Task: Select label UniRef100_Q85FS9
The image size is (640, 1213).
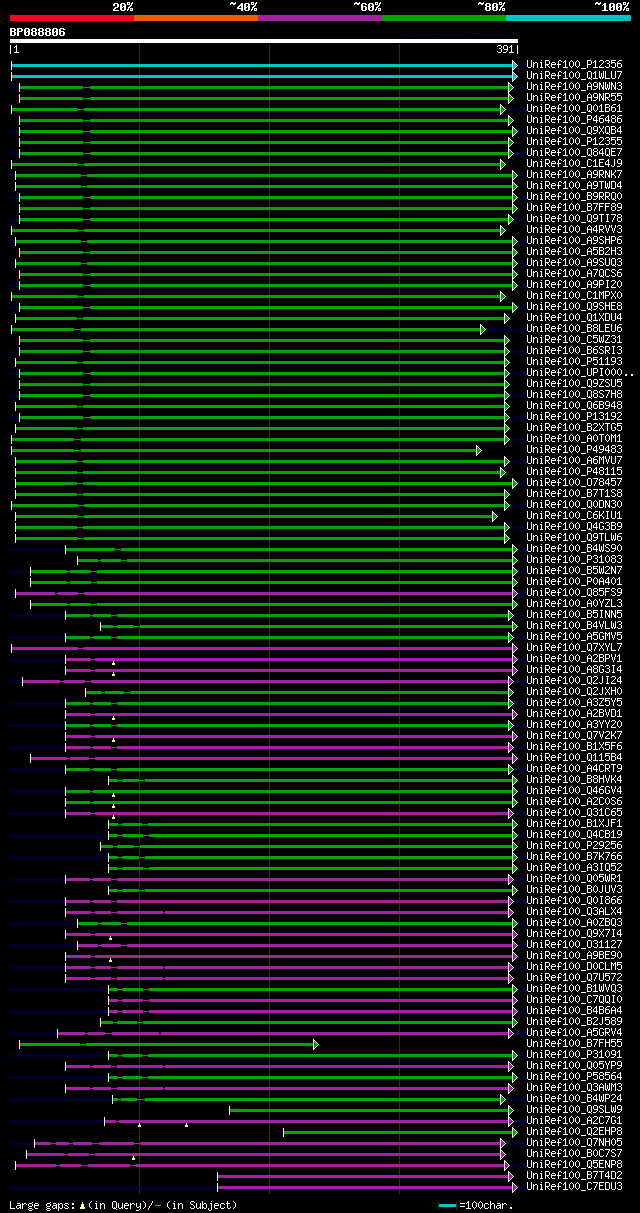Action: coord(574,592)
